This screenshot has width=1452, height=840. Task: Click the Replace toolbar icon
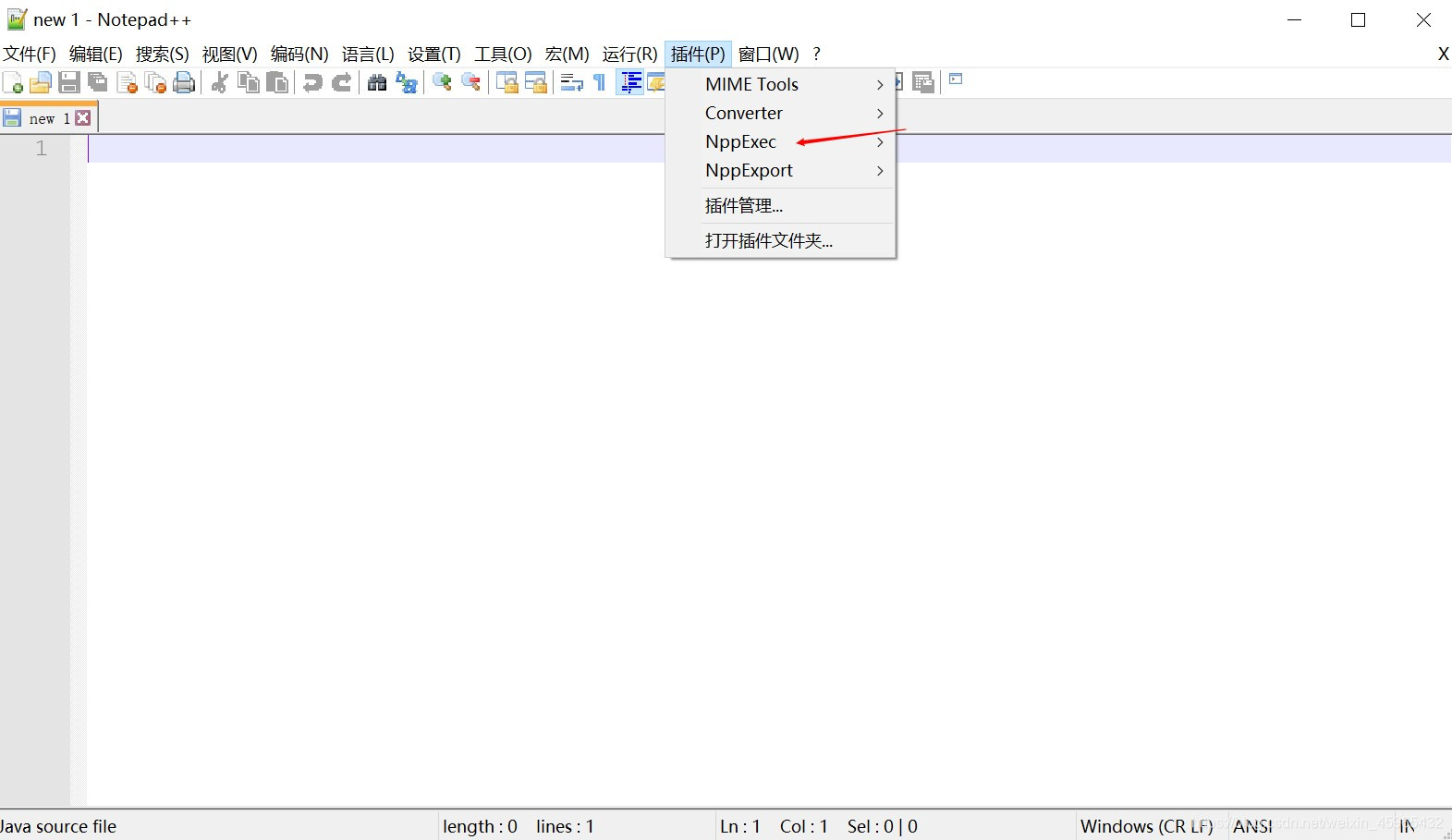click(406, 82)
